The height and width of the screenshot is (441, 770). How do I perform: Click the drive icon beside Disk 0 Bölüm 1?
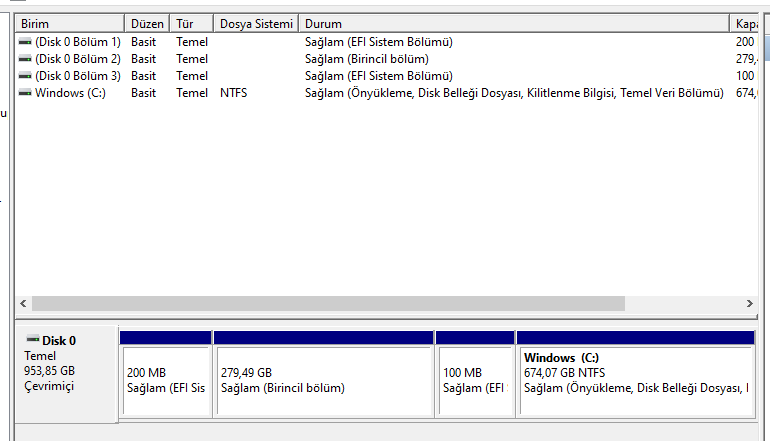pyautogui.click(x=25, y=42)
